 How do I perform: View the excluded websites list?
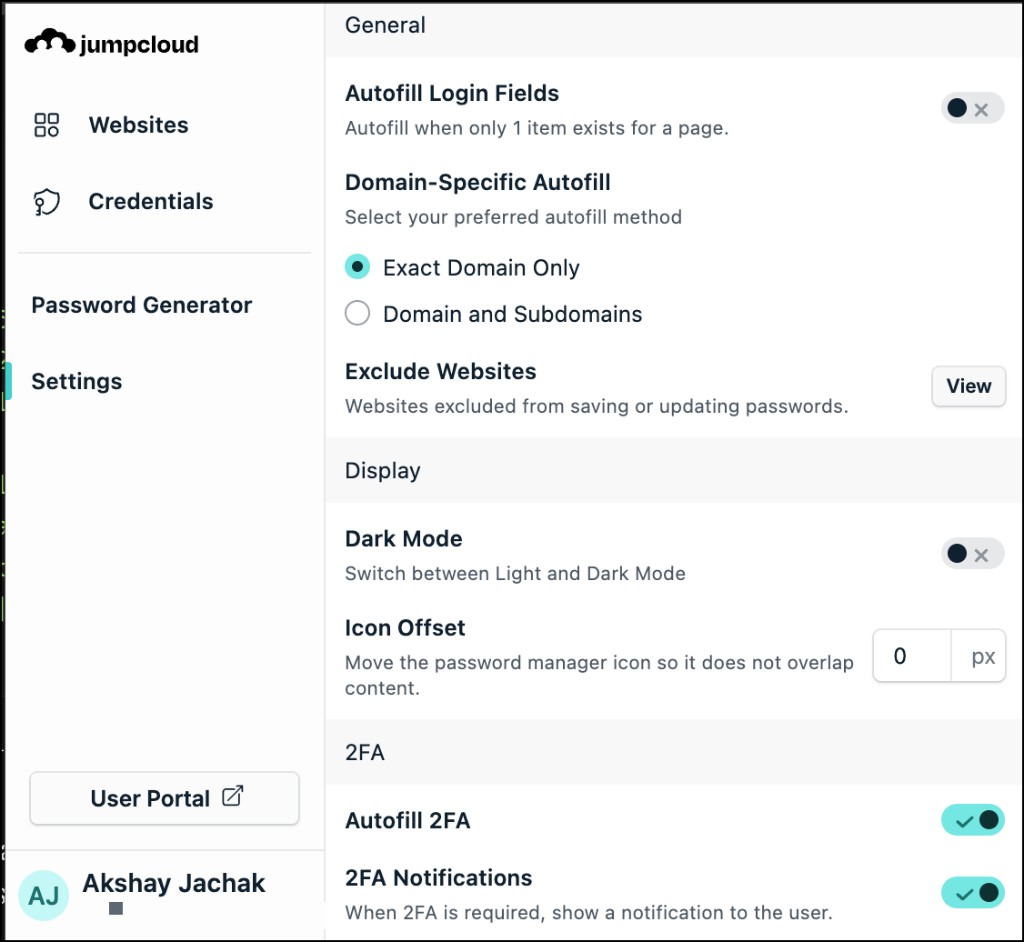click(968, 386)
